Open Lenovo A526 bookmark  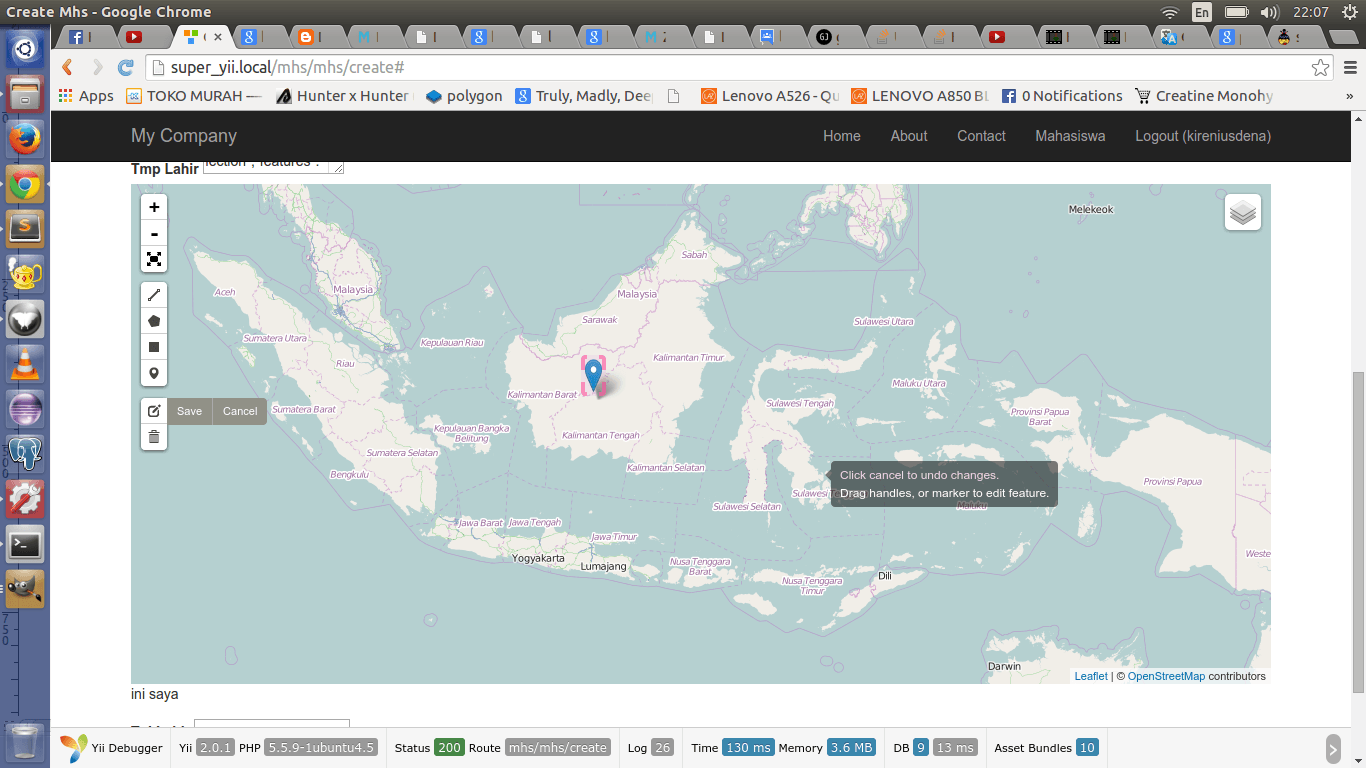click(x=770, y=96)
